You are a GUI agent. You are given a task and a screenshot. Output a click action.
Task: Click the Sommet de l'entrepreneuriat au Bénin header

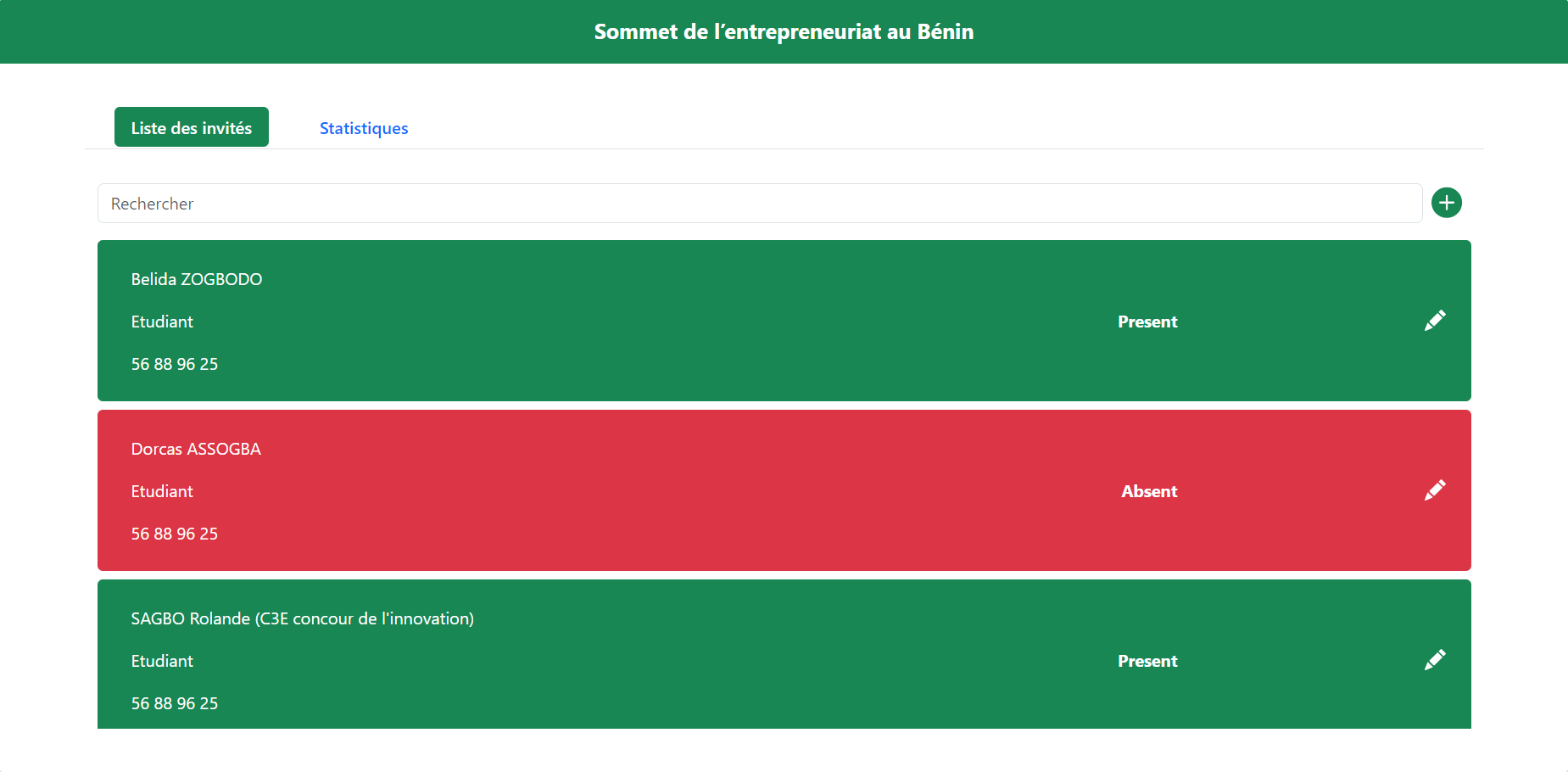(x=784, y=31)
